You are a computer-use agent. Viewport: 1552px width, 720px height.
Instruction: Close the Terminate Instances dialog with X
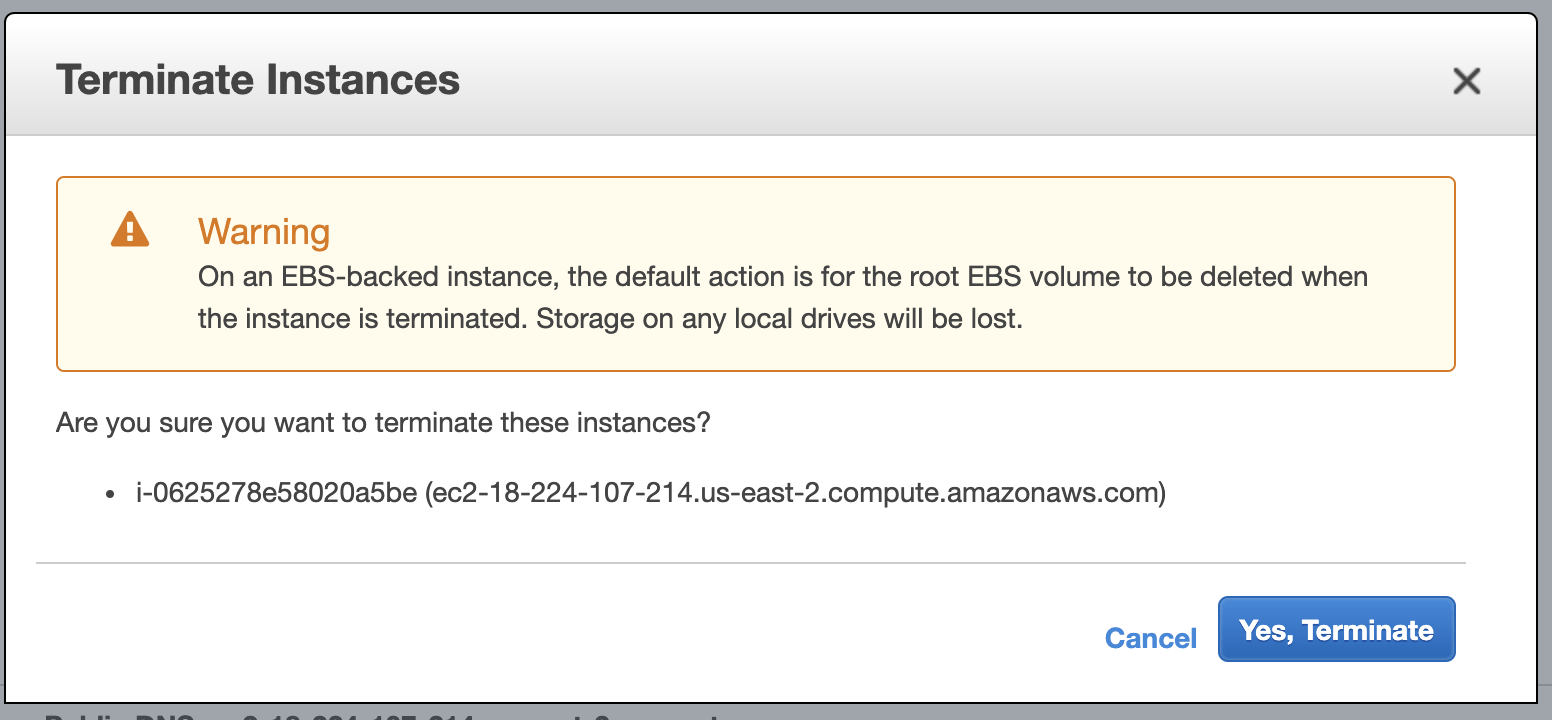point(1466,81)
